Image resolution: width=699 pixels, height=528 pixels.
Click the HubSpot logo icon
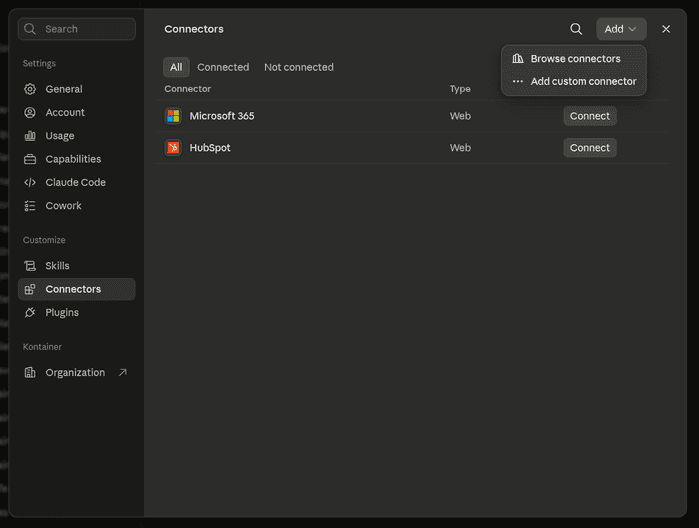coord(173,148)
